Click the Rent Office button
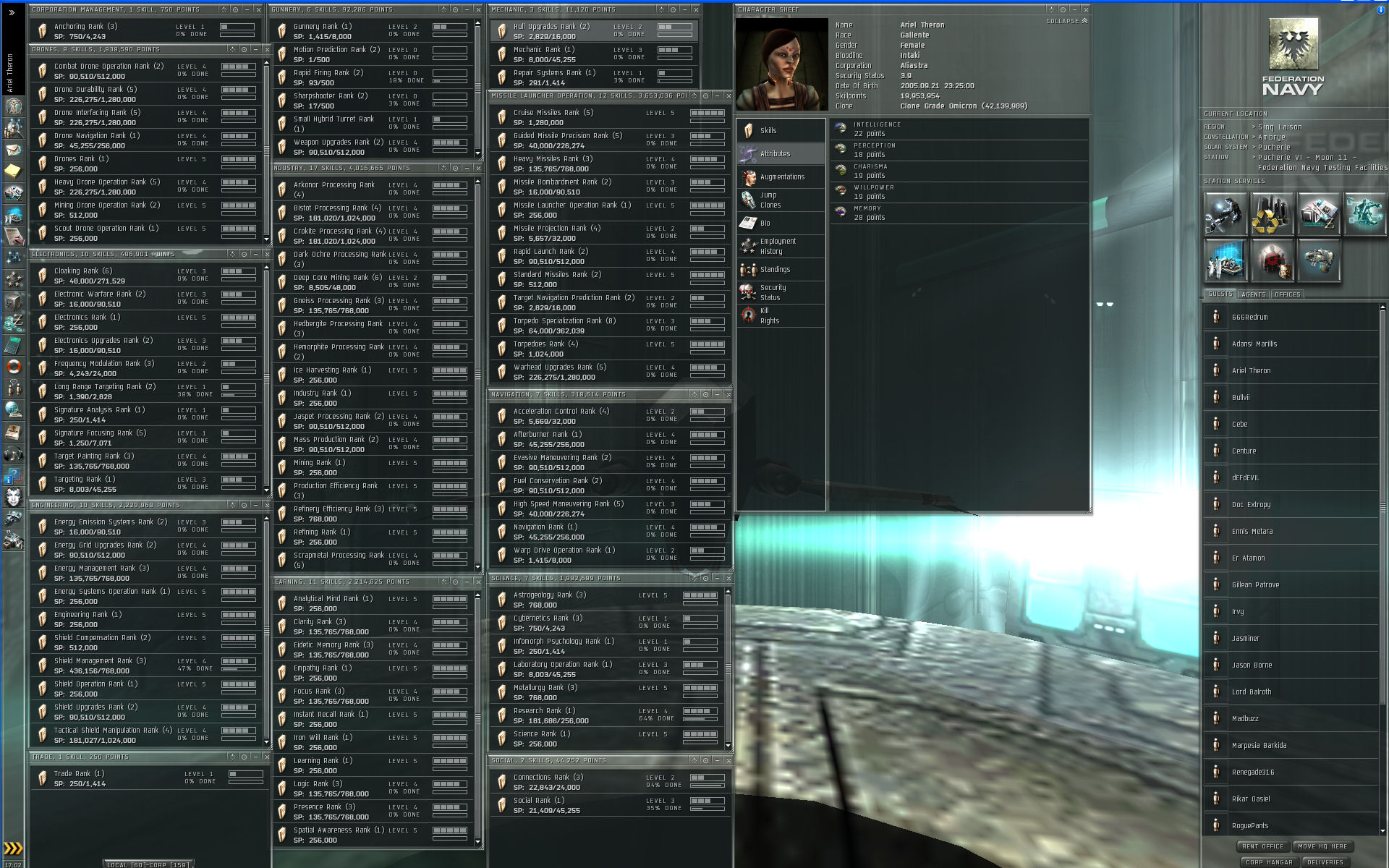Viewport: 1389px width, 868px height. coord(1262,846)
